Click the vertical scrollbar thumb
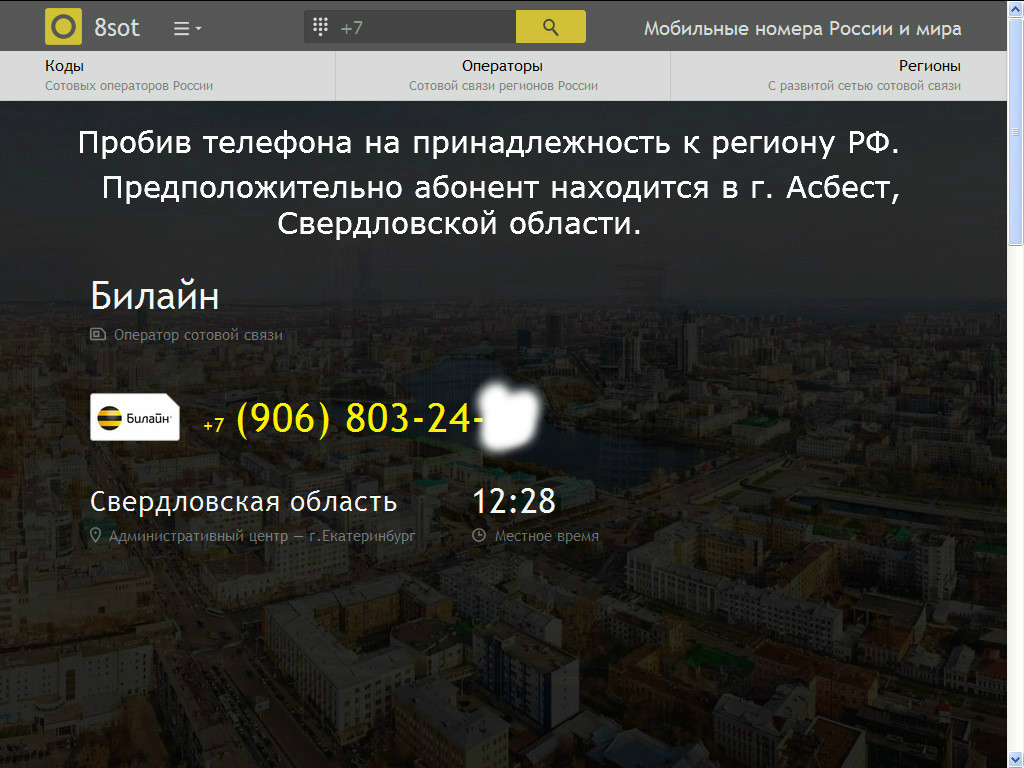The width and height of the screenshot is (1024, 768). click(x=1016, y=132)
